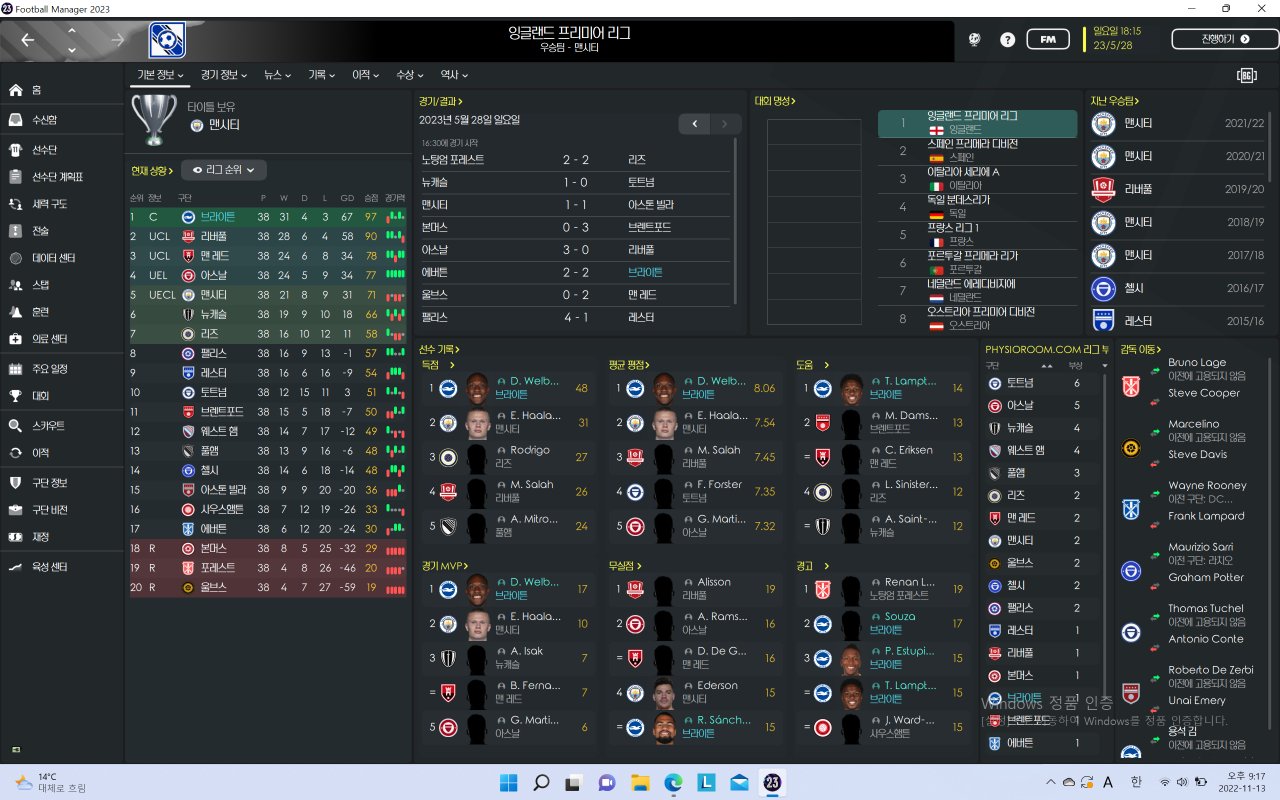Open the 리그 순위 view dropdown
1280x800 pixels.
coord(224,170)
